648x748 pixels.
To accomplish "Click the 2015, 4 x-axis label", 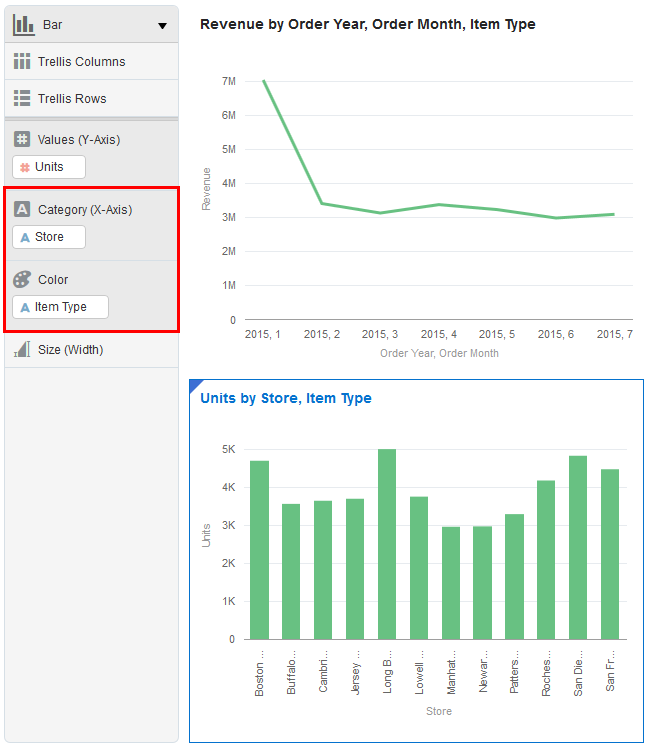I will 439,334.
